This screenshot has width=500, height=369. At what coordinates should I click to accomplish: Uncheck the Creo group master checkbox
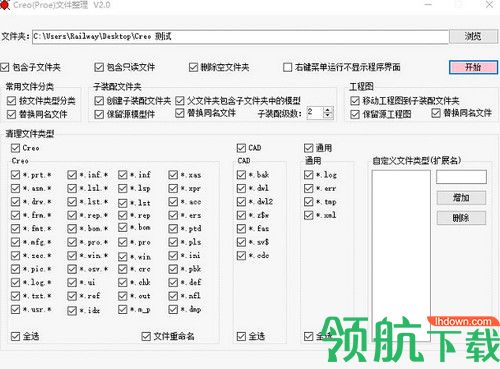click(15, 148)
